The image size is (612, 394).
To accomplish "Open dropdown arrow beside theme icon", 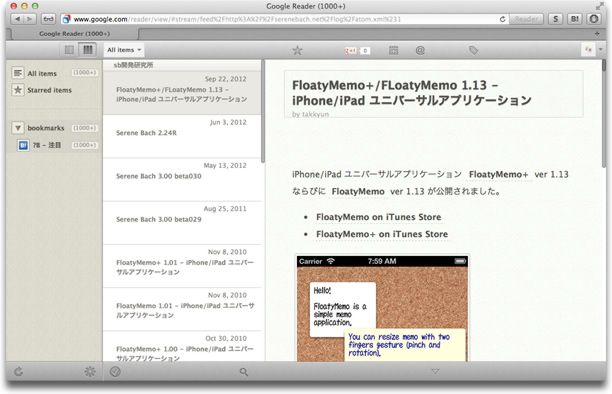I will coord(601,50).
